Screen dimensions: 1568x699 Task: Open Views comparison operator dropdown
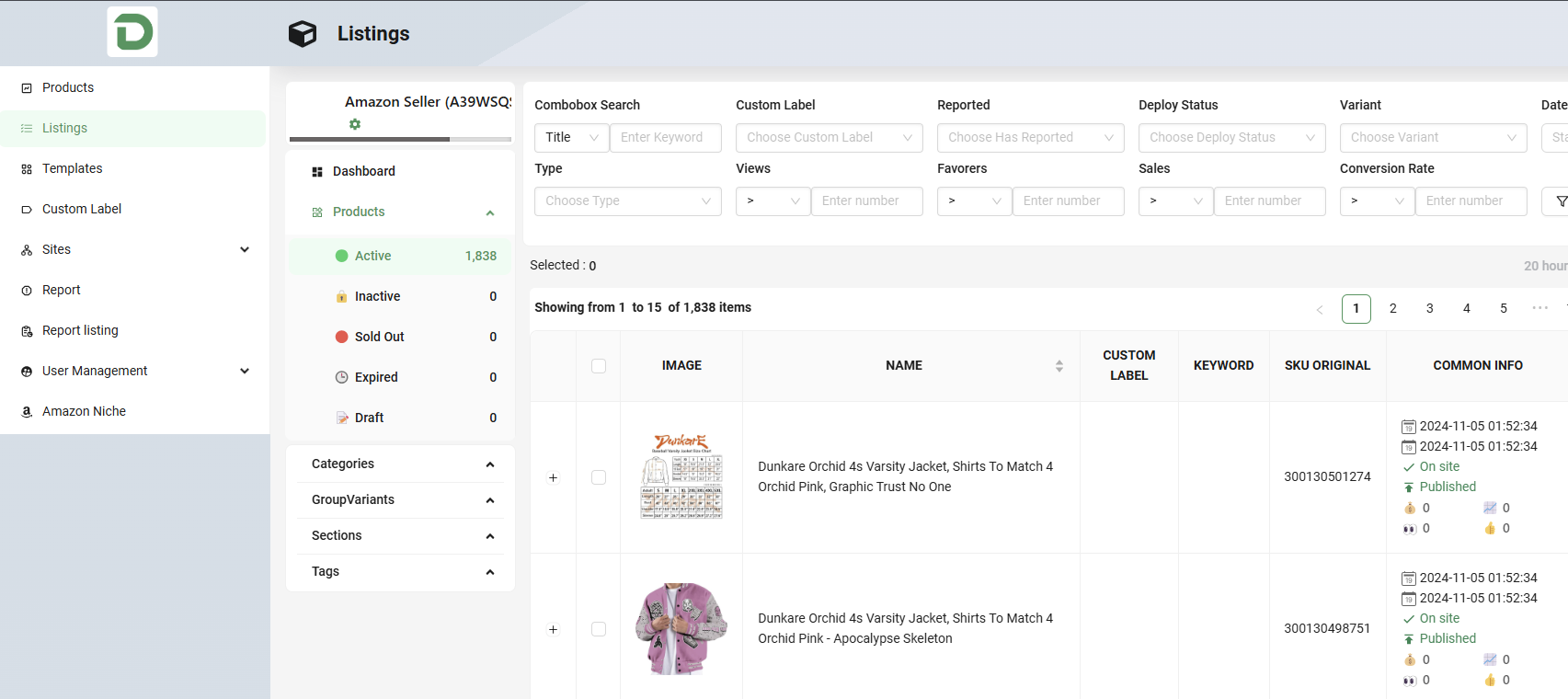[x=773, y=201]
